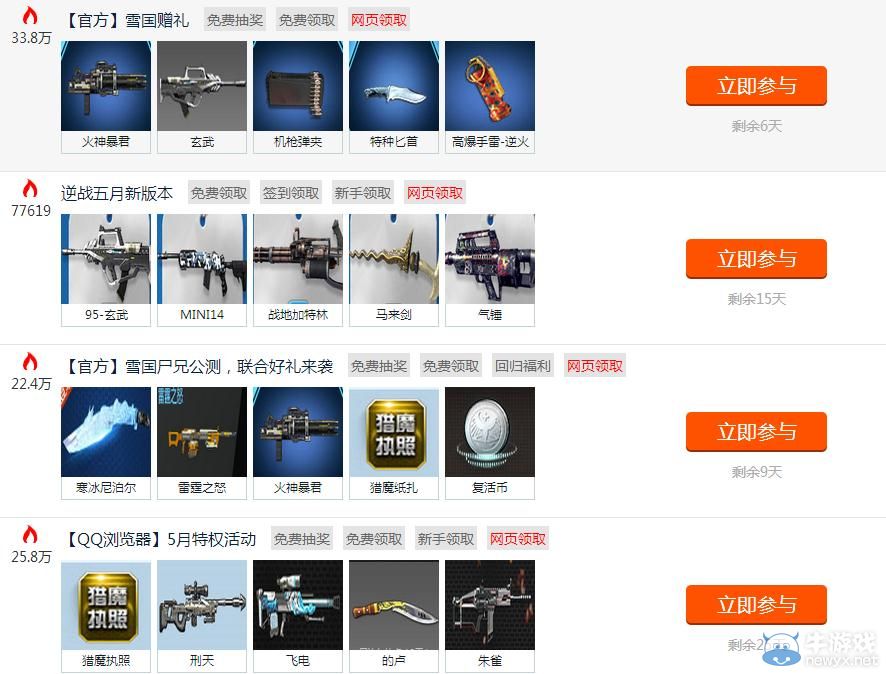Click the 高爆手雷-逆火 grenade icon
This screenshot has width=886, height=674.
[x=490, y=86]
